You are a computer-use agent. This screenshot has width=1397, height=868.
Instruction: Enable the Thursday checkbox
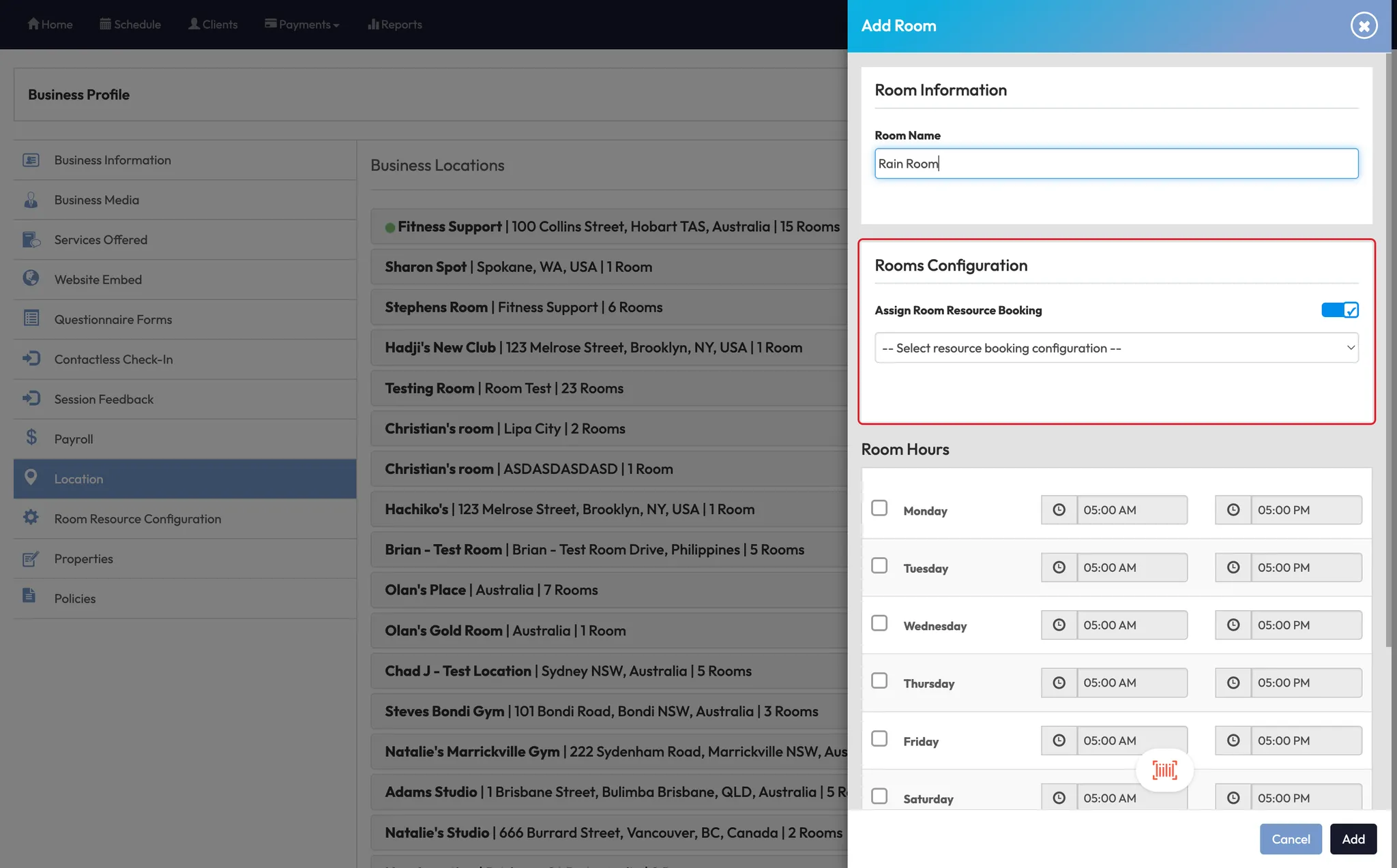pos(879,681)
